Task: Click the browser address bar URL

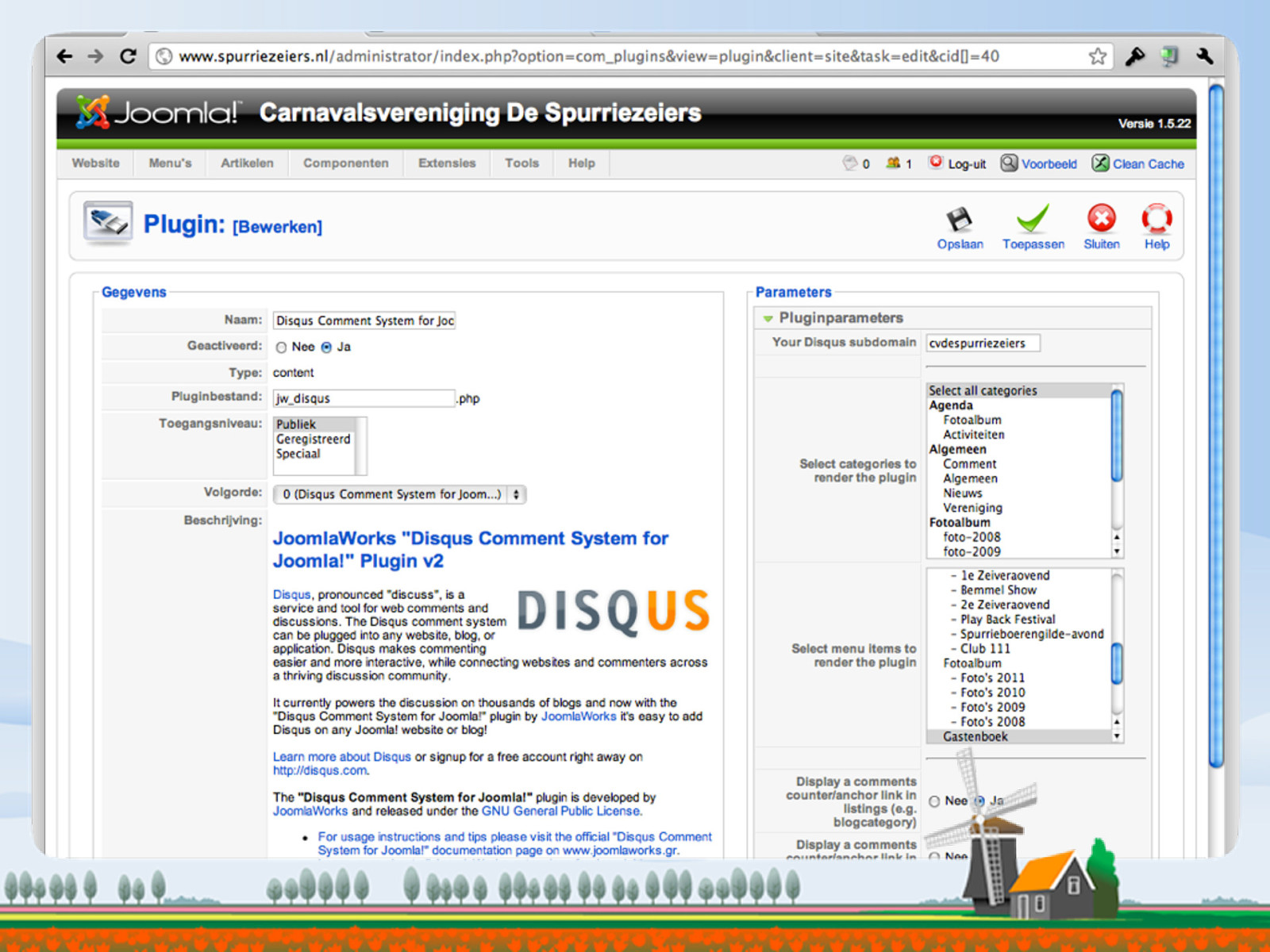Action: [588, 56]
